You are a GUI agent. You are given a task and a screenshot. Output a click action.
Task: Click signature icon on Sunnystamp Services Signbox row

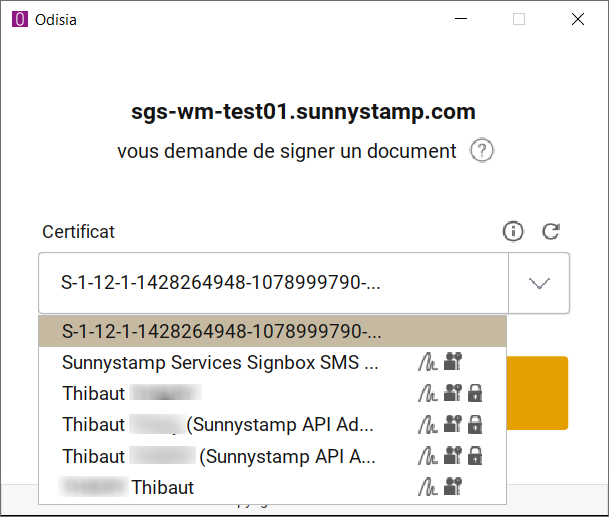tap(426, 362)
